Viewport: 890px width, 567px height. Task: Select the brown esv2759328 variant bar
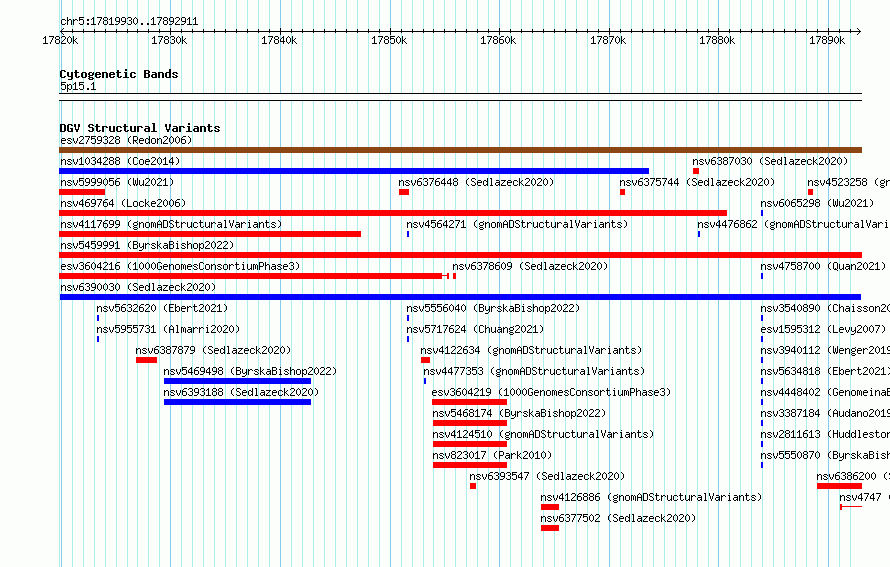(x=460, y=150)
